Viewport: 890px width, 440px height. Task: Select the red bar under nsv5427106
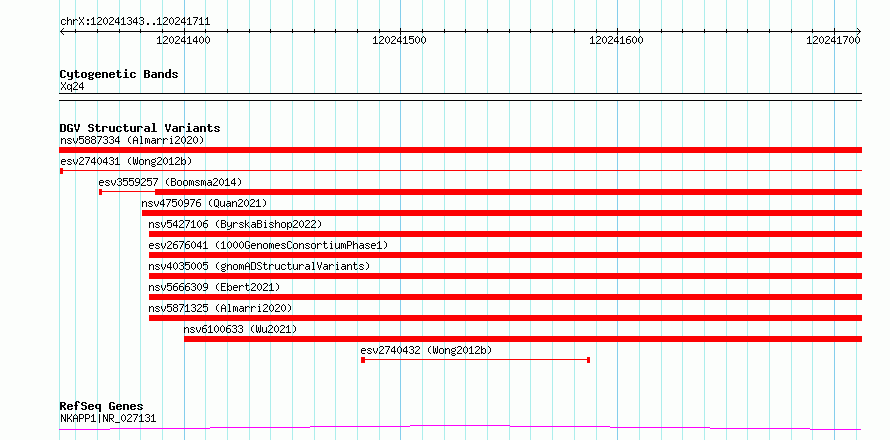505,234
